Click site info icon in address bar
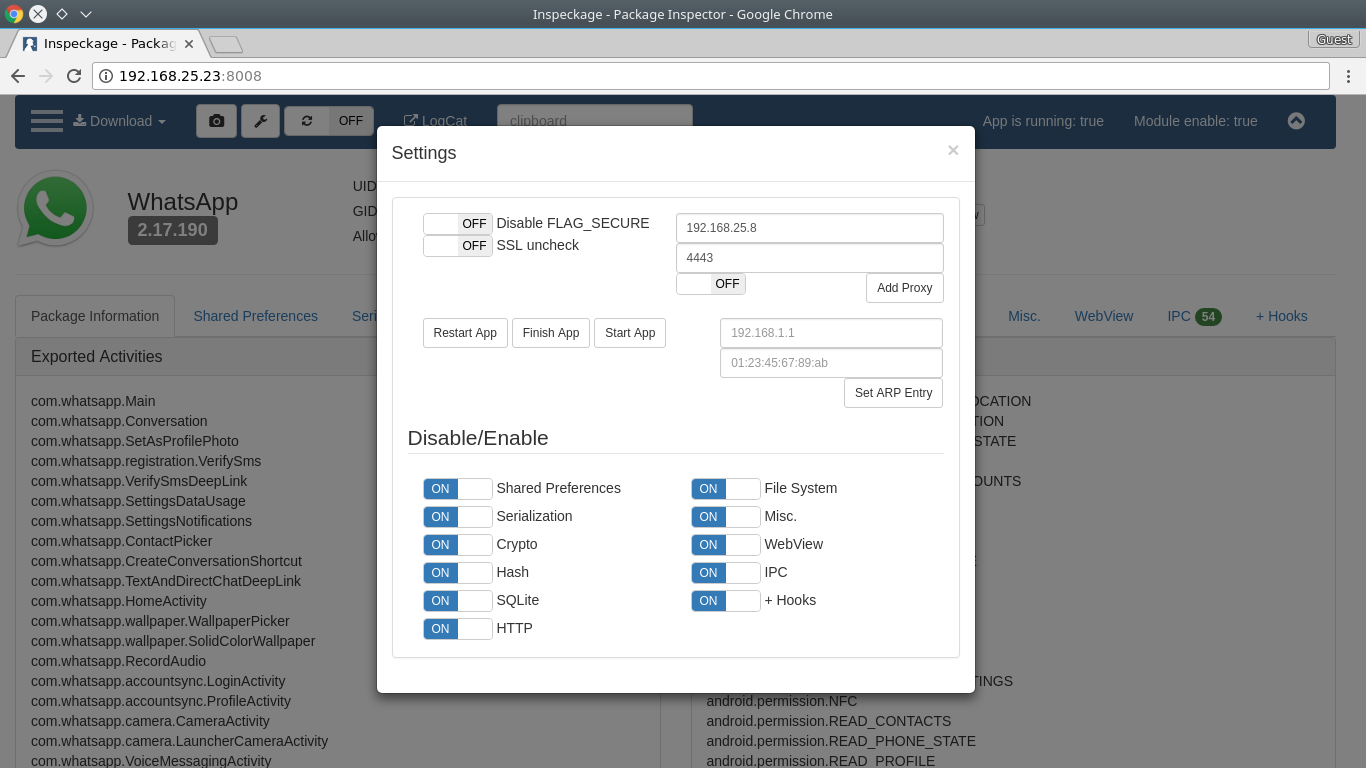This screenshot has height=768, width=1366. [x=106, y=76]
